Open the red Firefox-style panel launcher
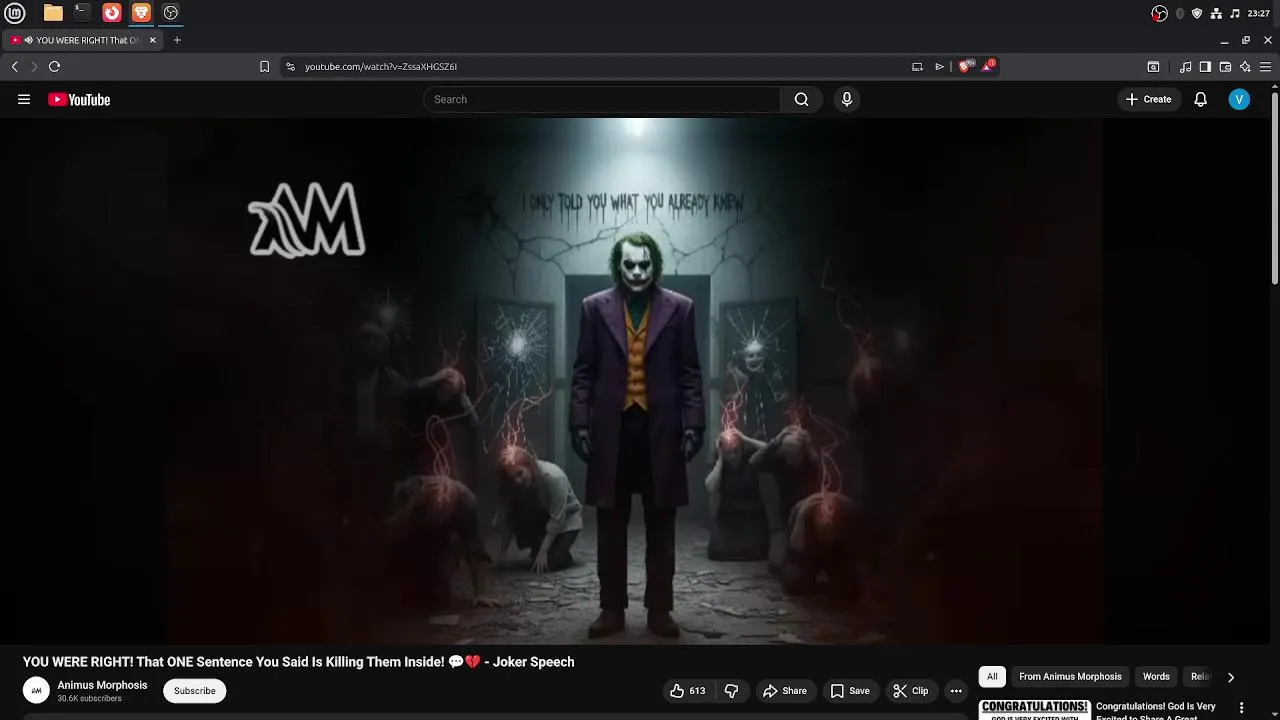Viewport: 1280px width, 720px height. click(112, 13)
